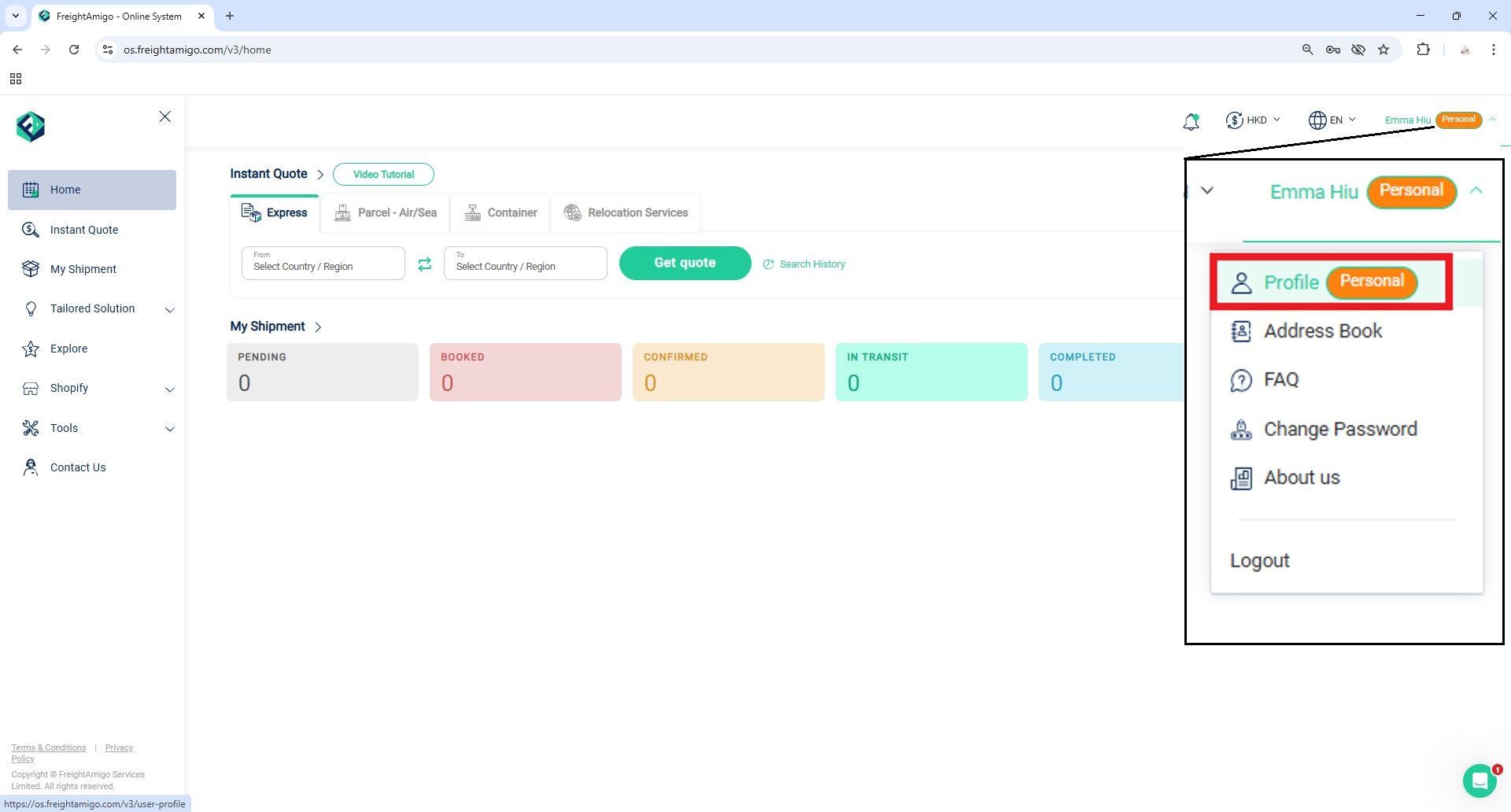This screenshot has width=1511, height=812.
Task: Click the FreightAmigo logo
Action: (31, 127)
